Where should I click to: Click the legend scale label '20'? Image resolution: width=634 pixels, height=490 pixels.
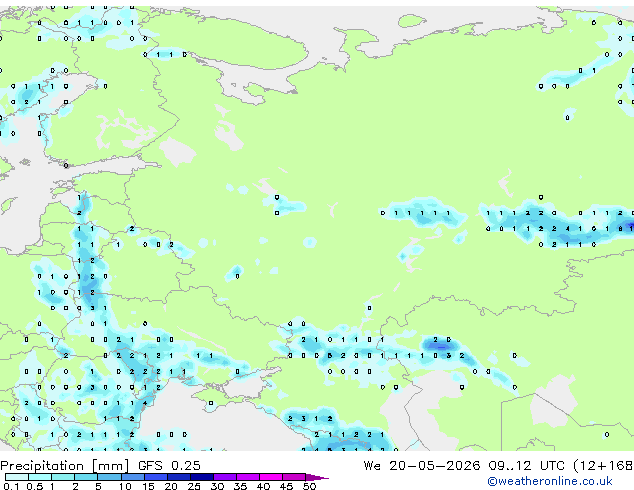pos(171,486)
